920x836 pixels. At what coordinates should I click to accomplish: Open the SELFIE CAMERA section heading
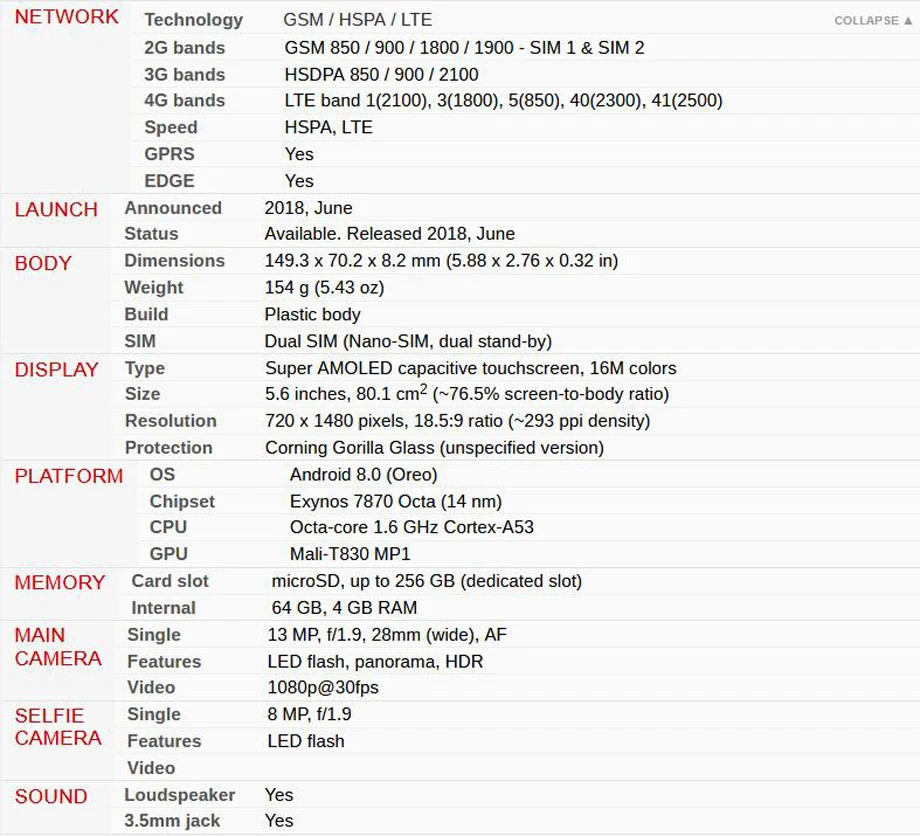(58, 727)
